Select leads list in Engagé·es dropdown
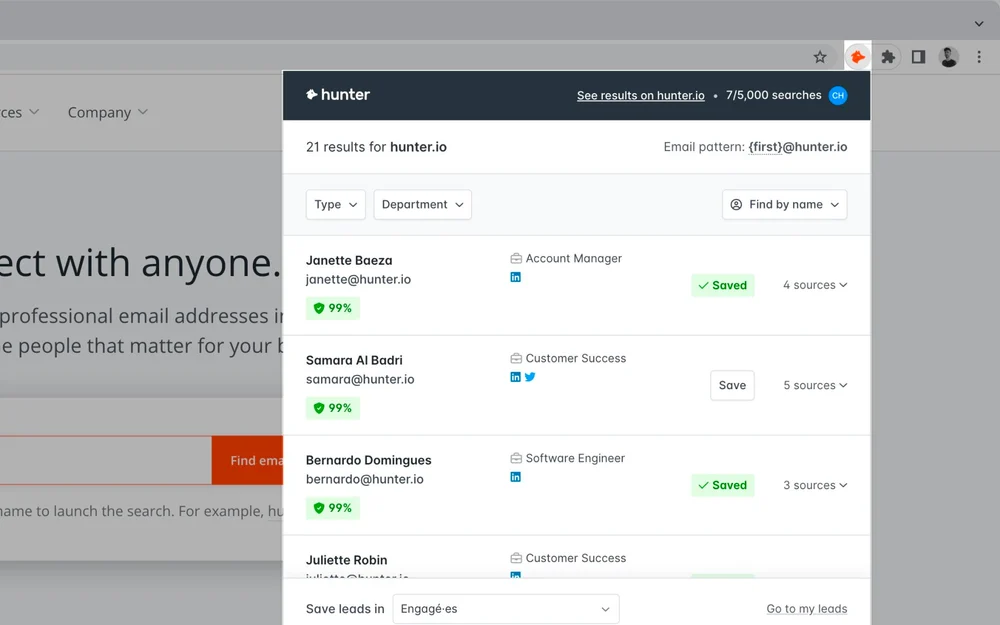This screenshot has width=1000, height=625. 505,608
